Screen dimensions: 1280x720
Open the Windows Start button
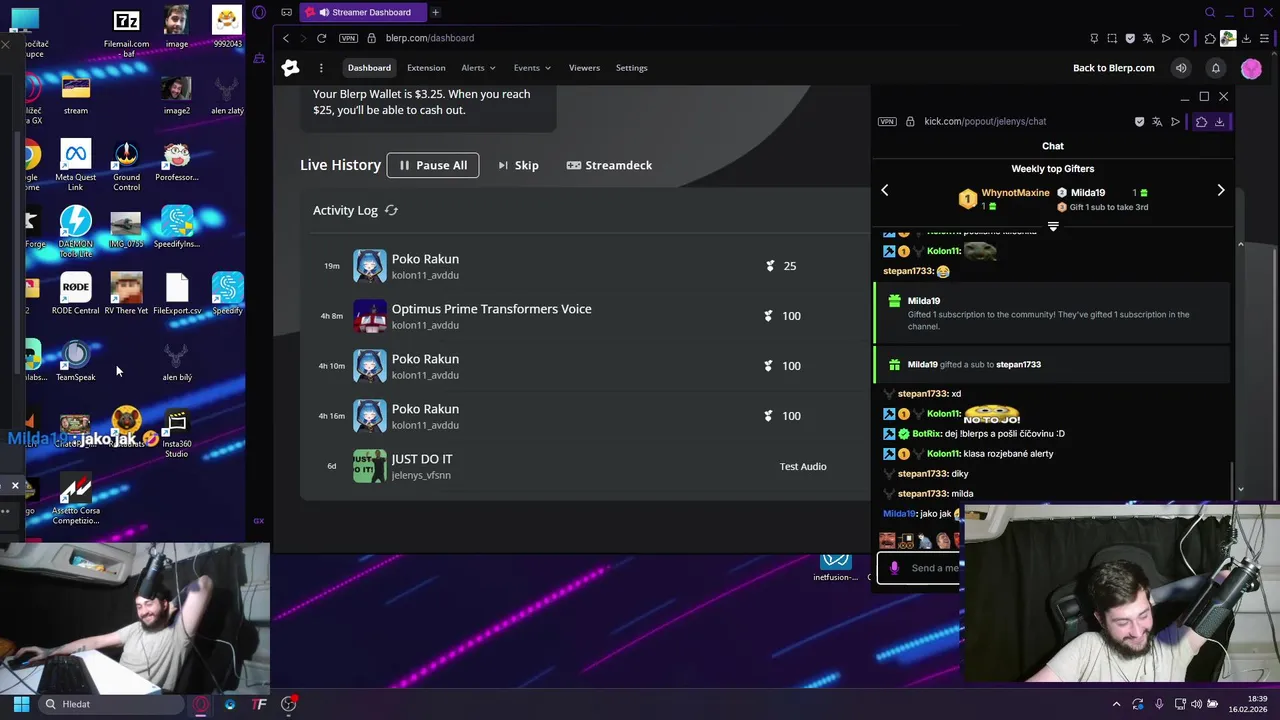coord(21,704)
